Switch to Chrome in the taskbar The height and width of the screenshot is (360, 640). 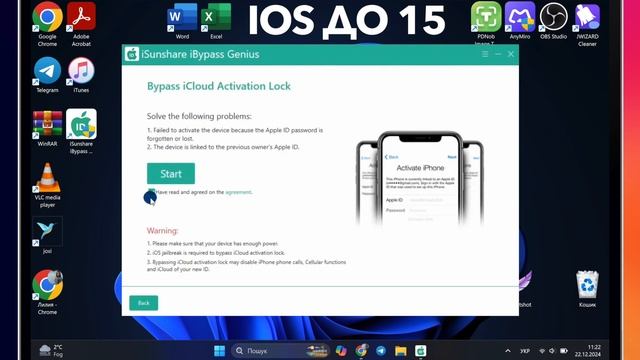pyautogui.click(x=361, y=351)
